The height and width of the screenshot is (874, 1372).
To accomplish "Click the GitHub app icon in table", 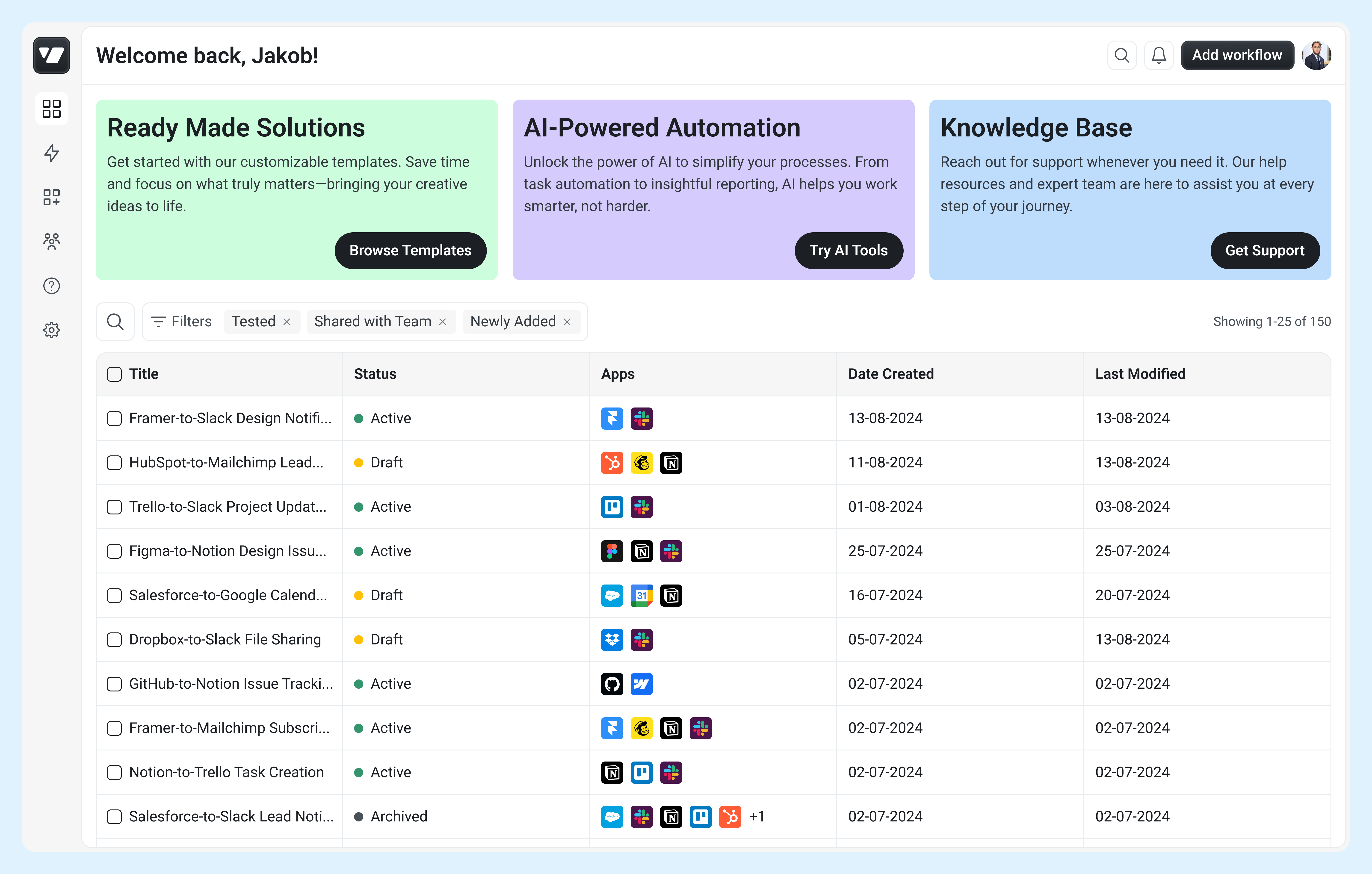I will tap(612, 684).
